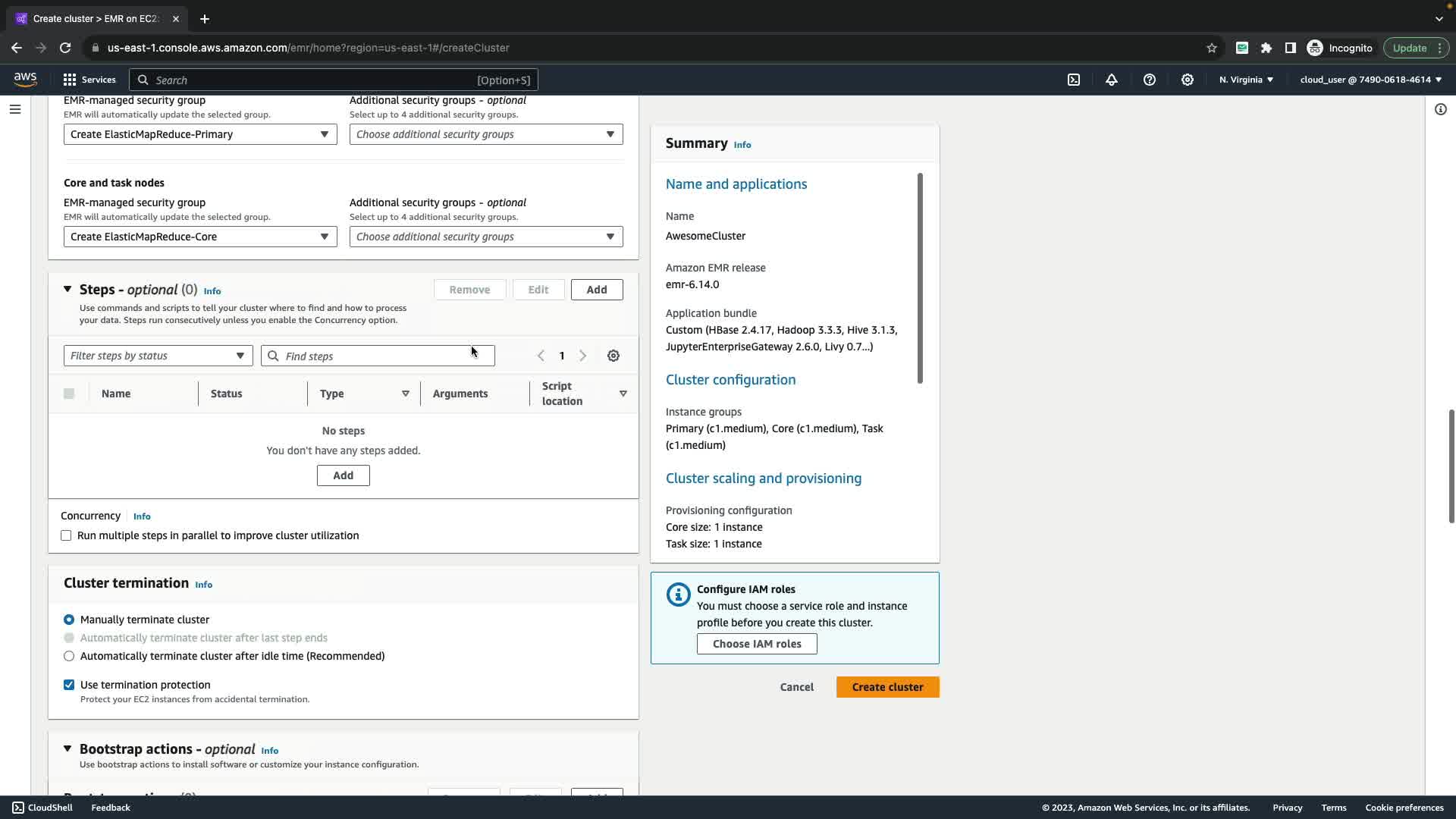
Task: Click the AWS logo home icon
Action: click(x=25, y=80)
